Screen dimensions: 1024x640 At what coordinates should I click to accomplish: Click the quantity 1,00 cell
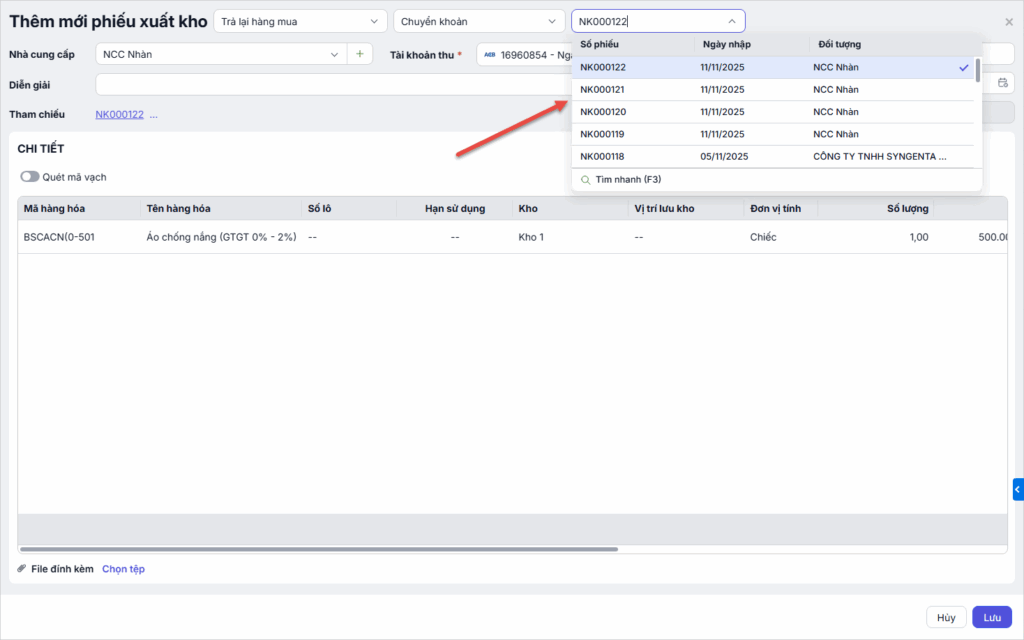(x=918, y=237)
